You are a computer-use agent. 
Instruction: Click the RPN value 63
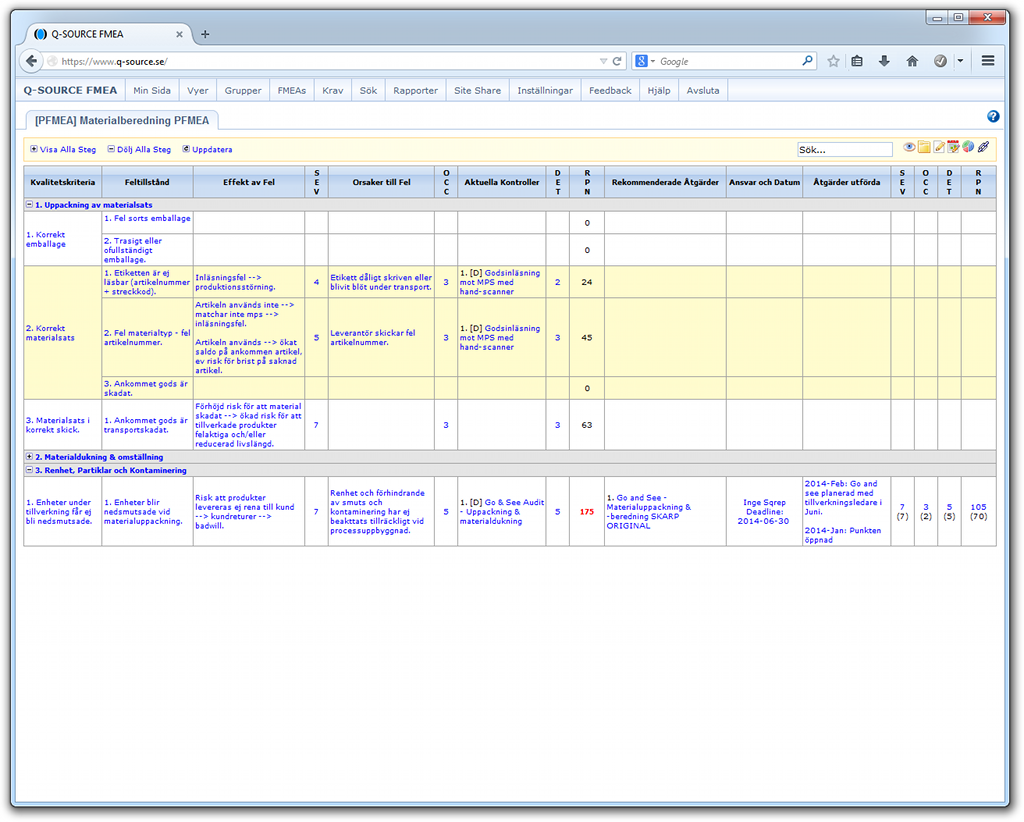point(586,425)
